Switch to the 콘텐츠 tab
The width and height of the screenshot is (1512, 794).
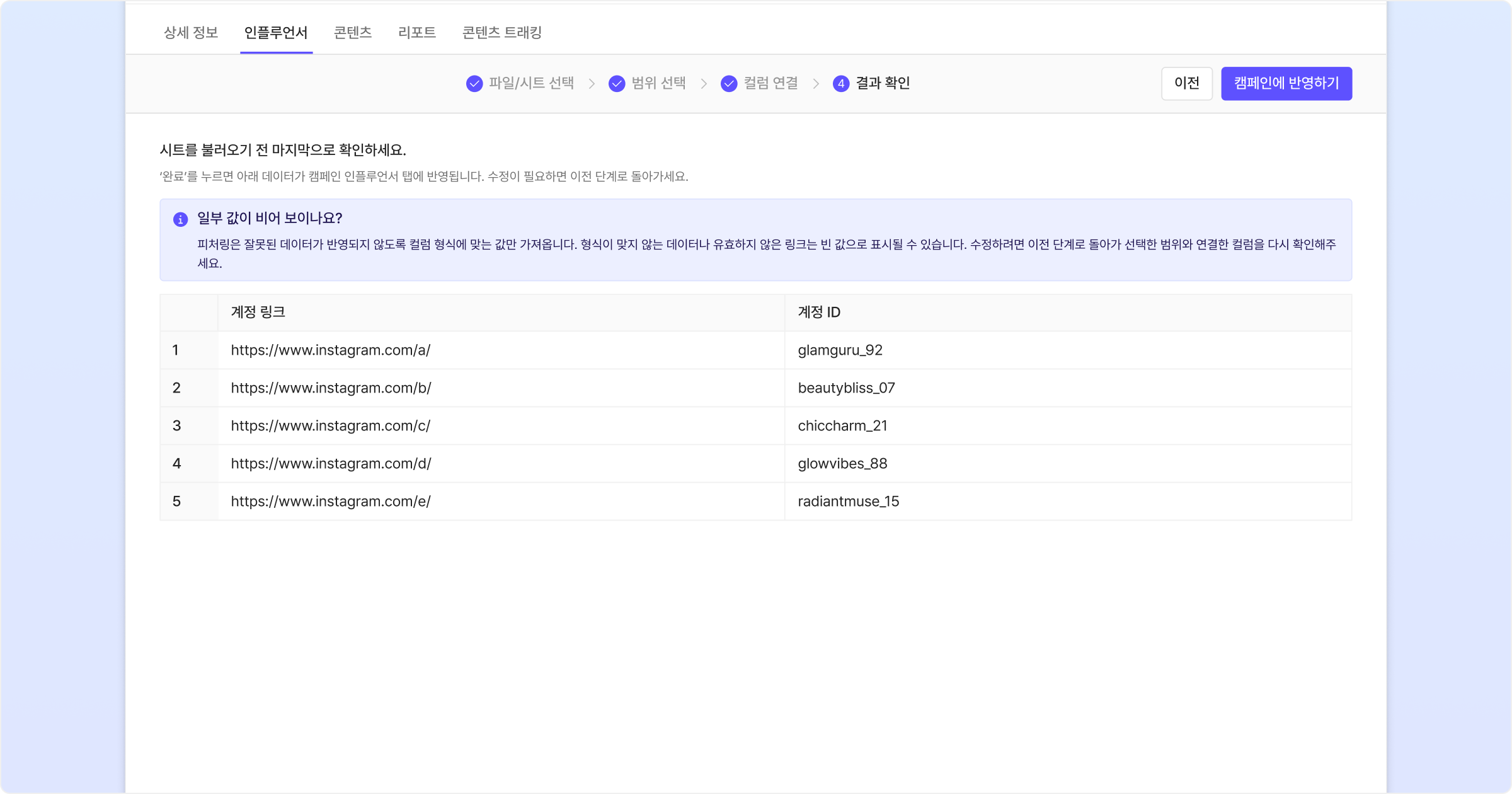coord(353,32)
